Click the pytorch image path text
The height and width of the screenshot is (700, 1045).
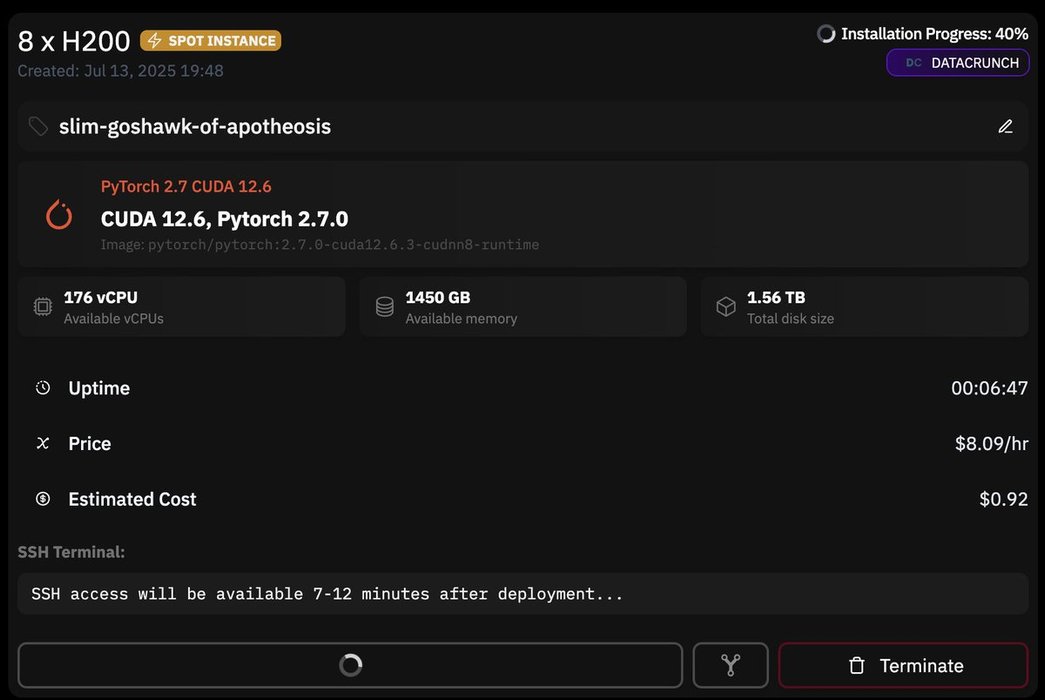(320, 245)
